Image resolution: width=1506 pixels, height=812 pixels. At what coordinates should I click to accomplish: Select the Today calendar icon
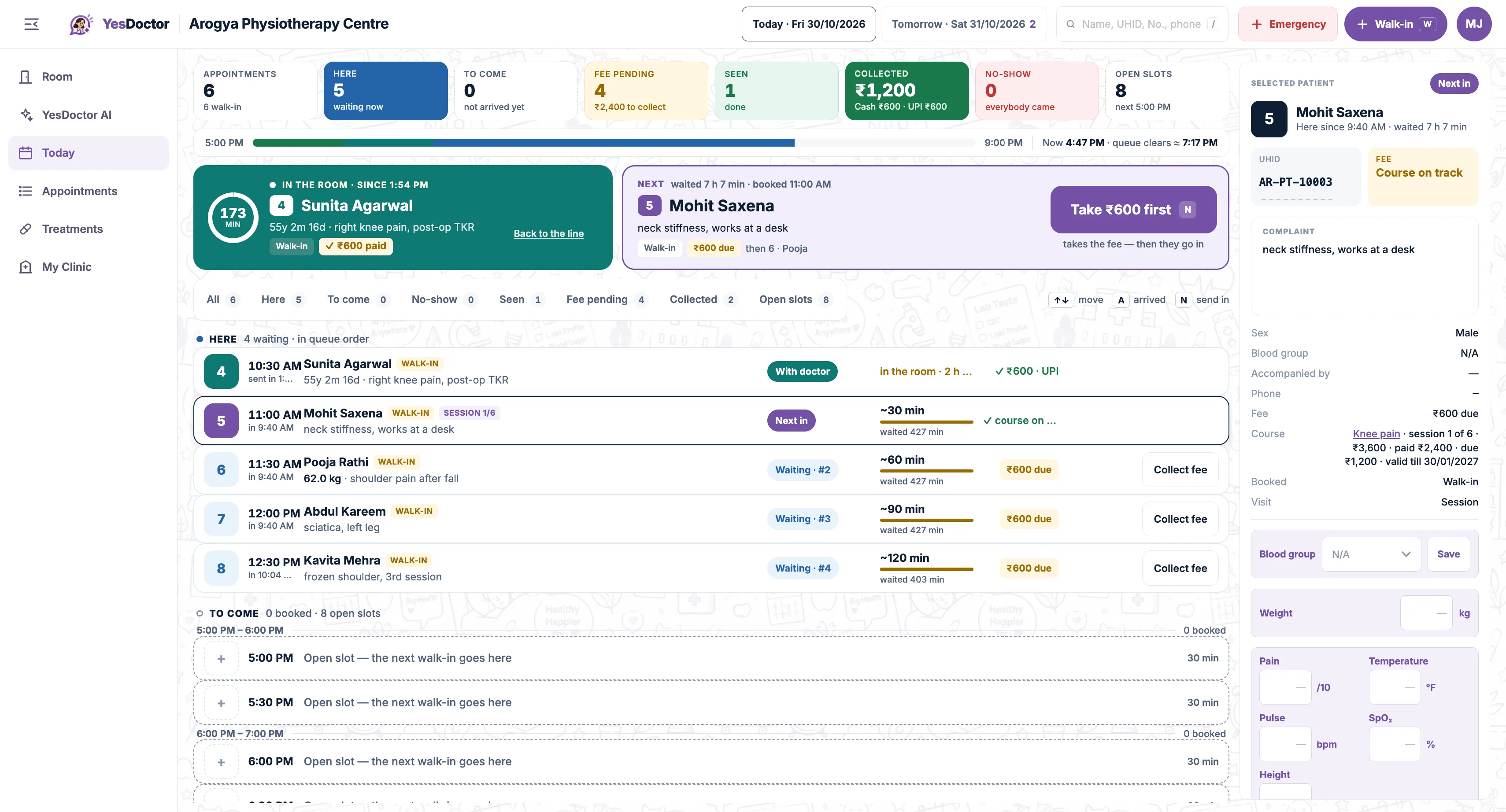point(25,152)
